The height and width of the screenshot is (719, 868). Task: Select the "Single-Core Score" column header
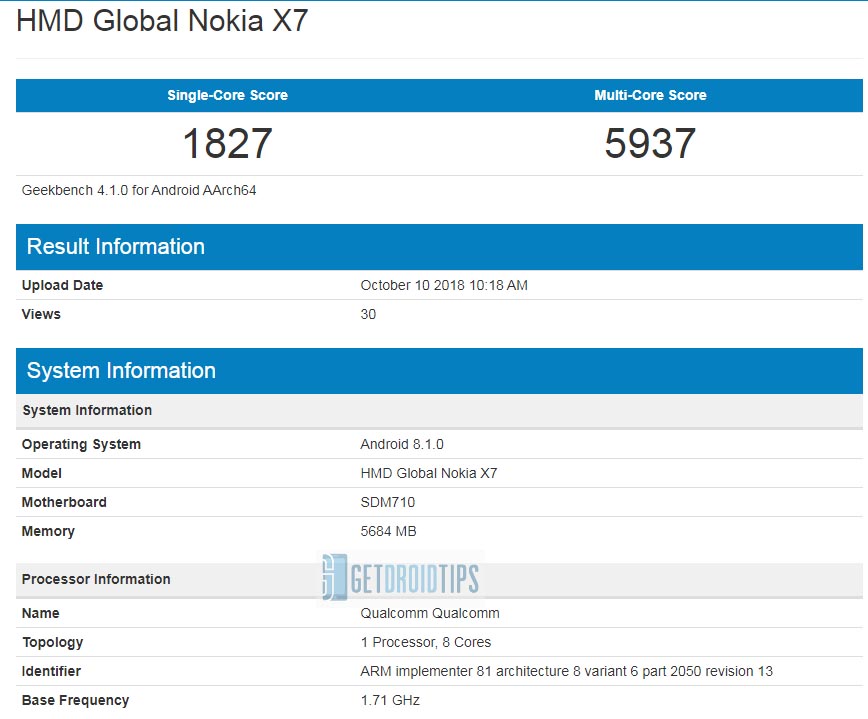pos(228,95)
